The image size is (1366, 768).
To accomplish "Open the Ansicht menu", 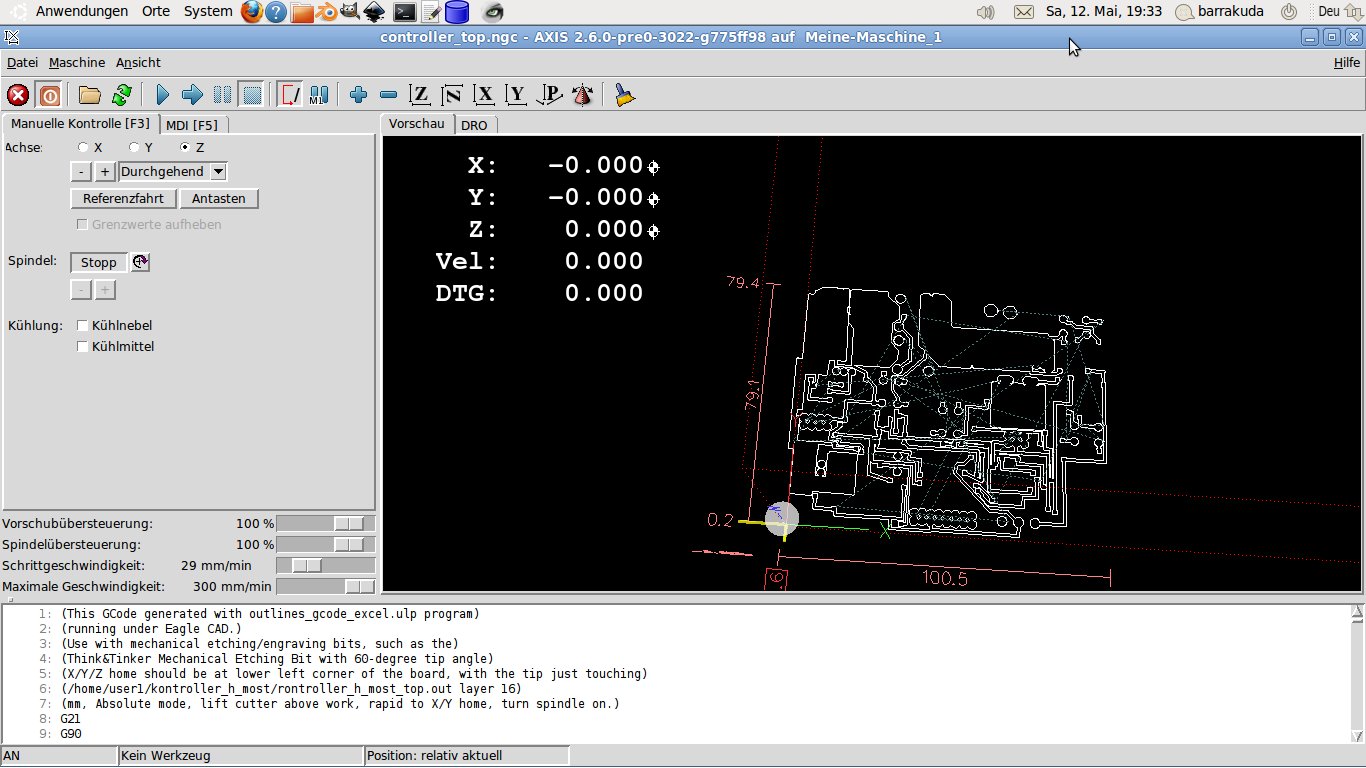I will tap(138, 62).
